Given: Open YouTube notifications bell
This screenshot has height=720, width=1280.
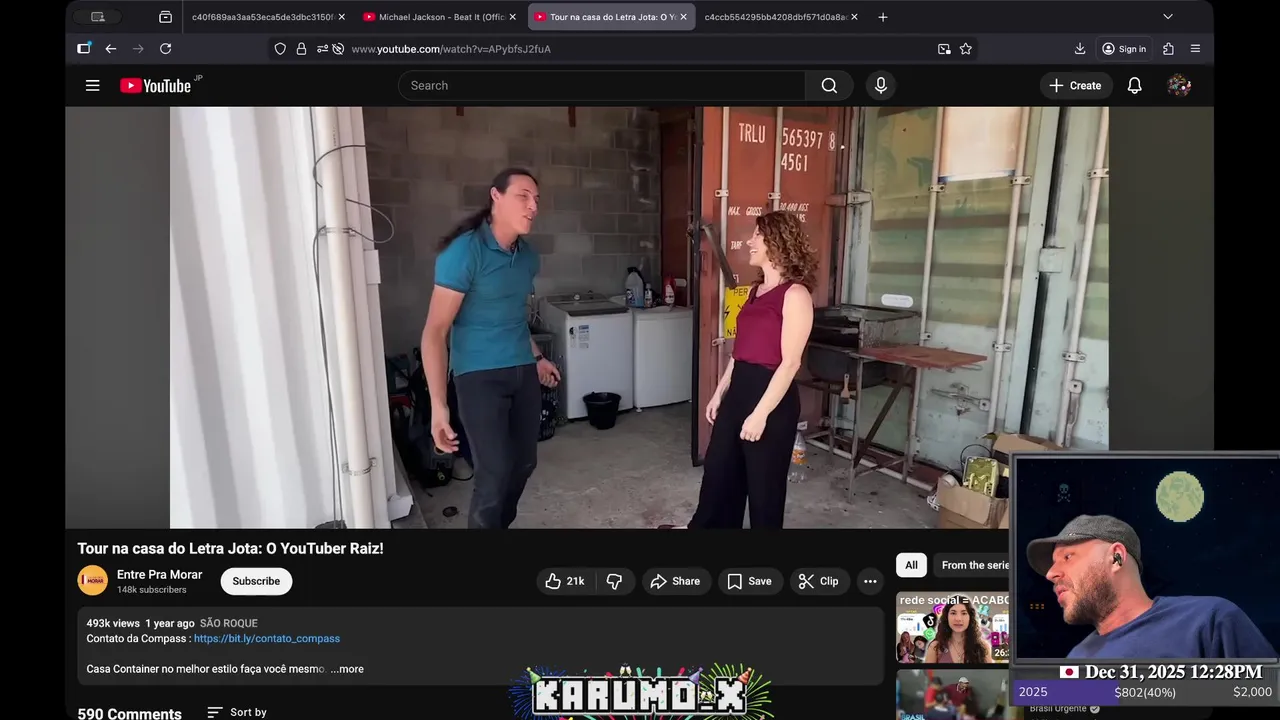Looking at the screenshot, I should click(1134, 86).
